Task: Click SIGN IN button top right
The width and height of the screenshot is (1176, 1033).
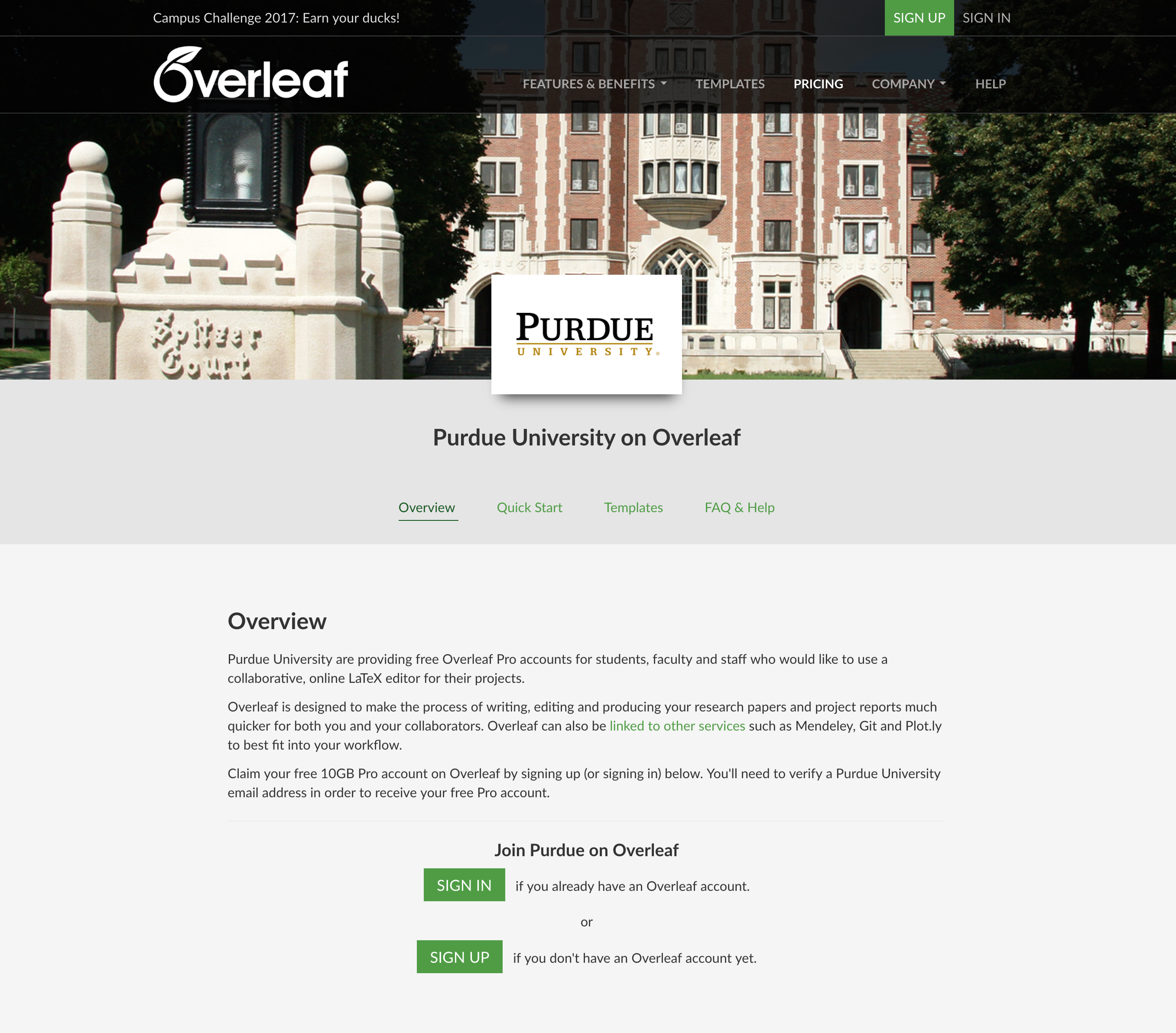Action: click(x=986, y=17)
